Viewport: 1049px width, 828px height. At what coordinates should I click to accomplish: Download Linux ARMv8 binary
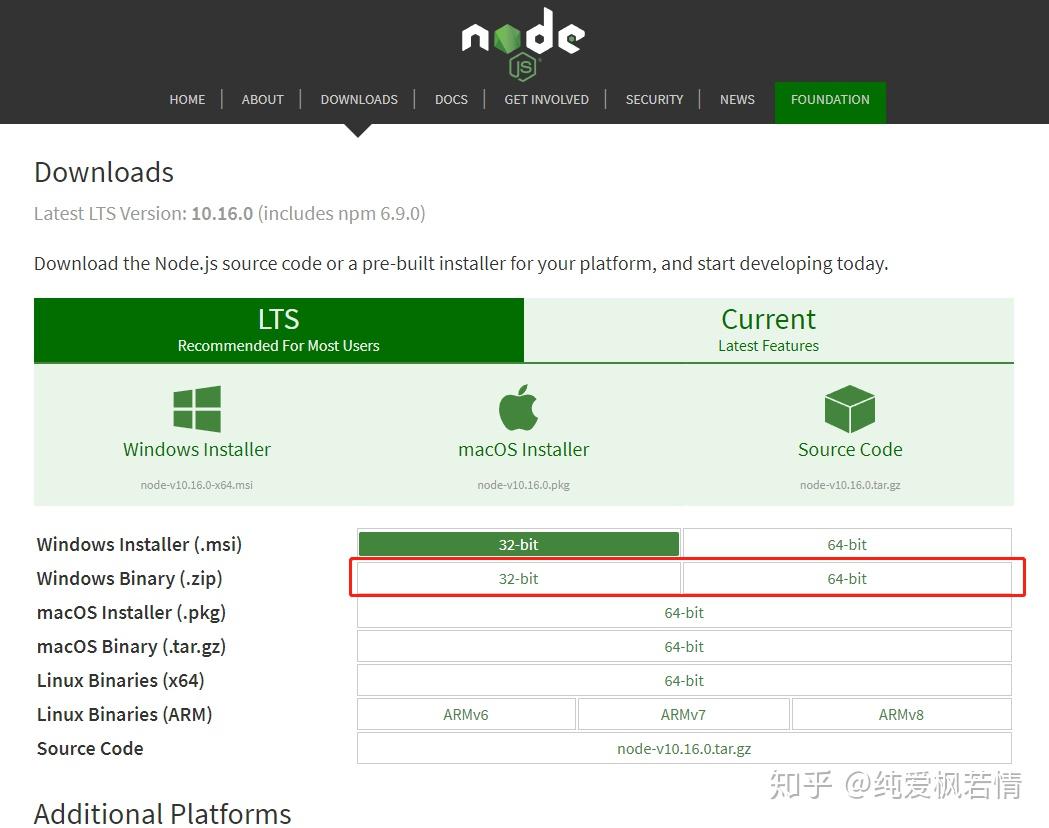(x=901, y=715)
